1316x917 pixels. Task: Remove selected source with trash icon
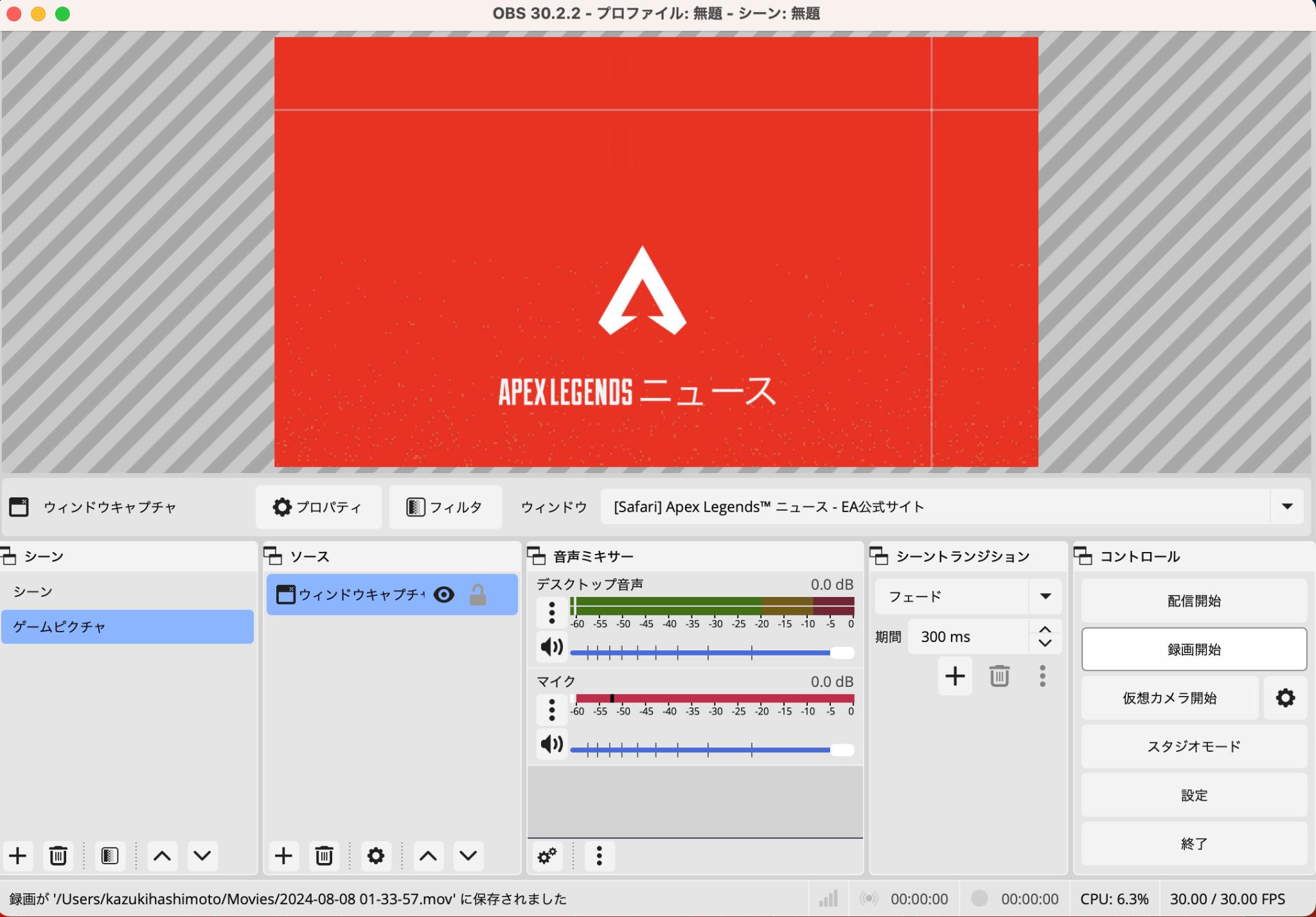(x=324, y=855)
